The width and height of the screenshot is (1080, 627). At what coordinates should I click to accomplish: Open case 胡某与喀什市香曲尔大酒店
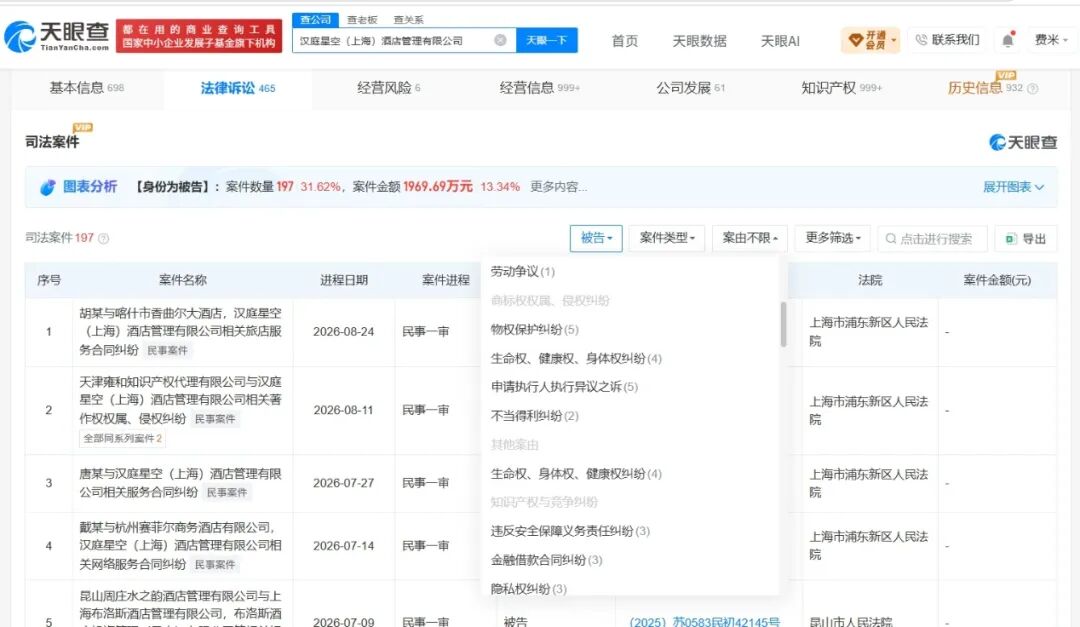tap(180, 331)
